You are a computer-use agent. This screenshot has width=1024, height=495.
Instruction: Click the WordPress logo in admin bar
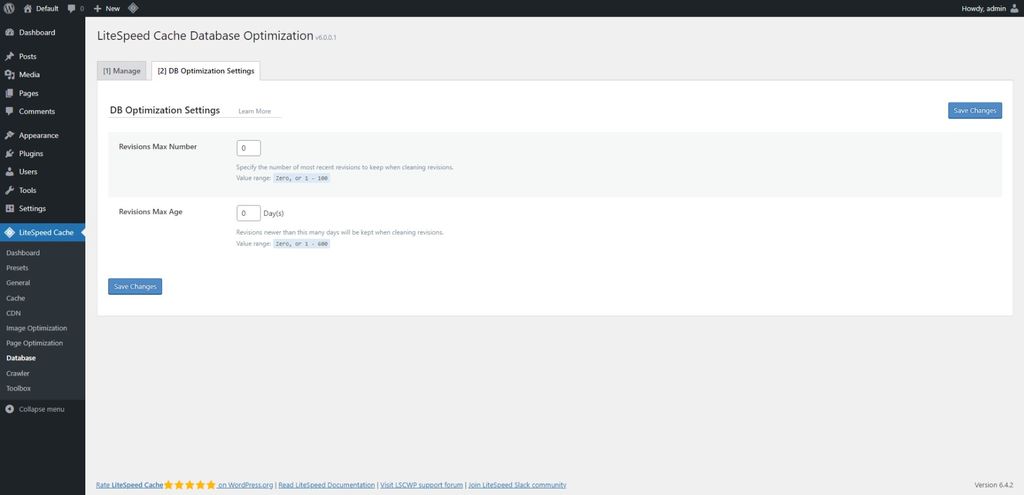[9, 8]
